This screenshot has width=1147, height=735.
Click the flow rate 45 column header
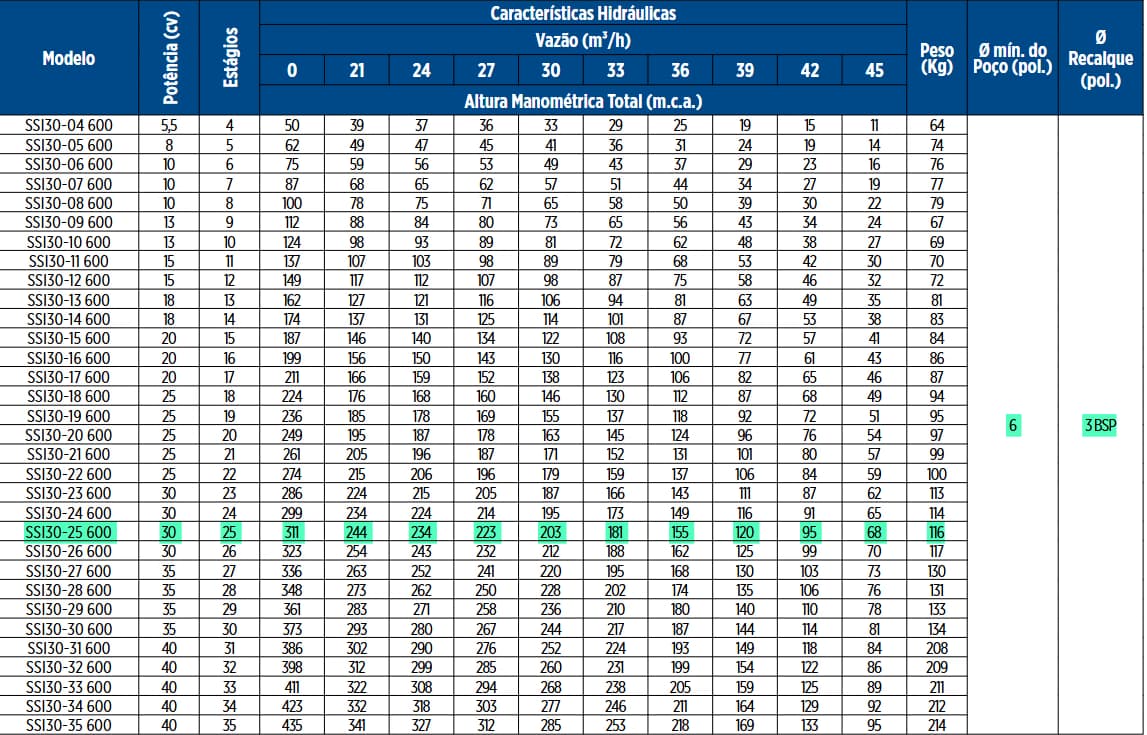[874, 71]
